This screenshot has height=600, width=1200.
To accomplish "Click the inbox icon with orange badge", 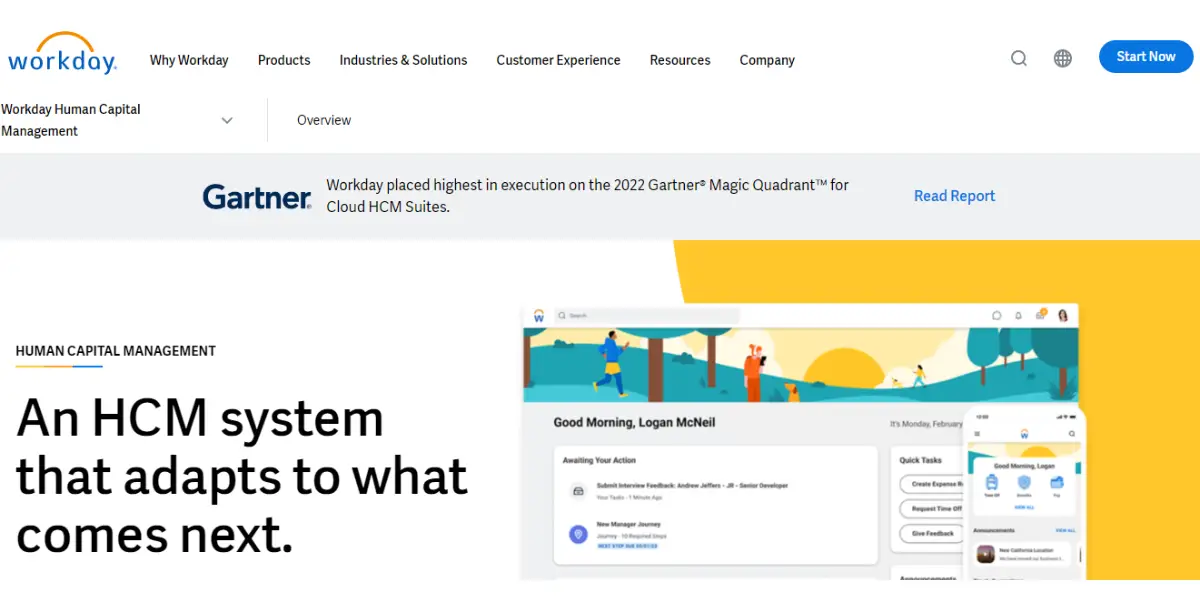I will pos(1041,314).
